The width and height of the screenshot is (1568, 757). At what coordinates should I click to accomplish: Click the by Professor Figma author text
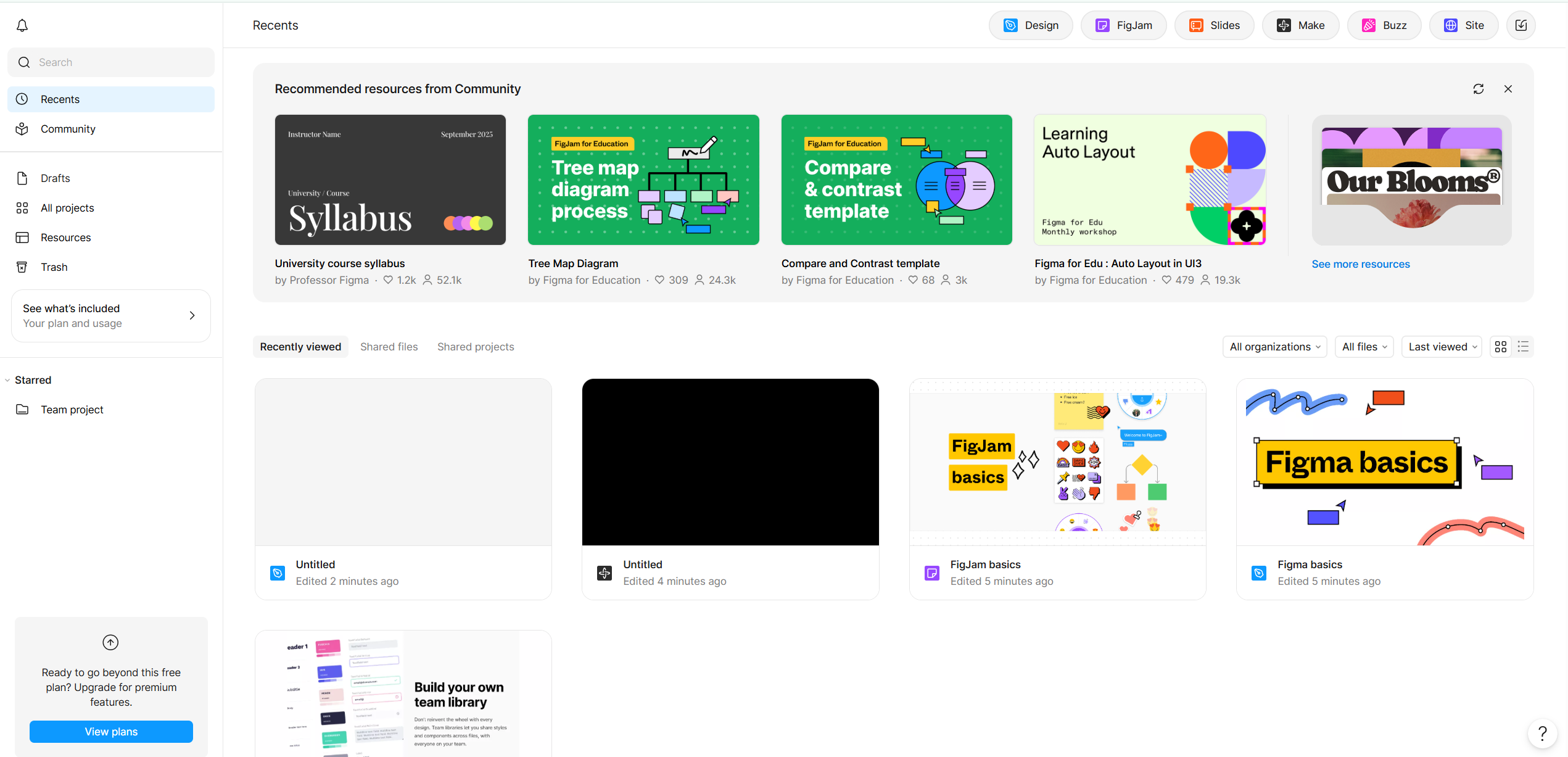322,280
